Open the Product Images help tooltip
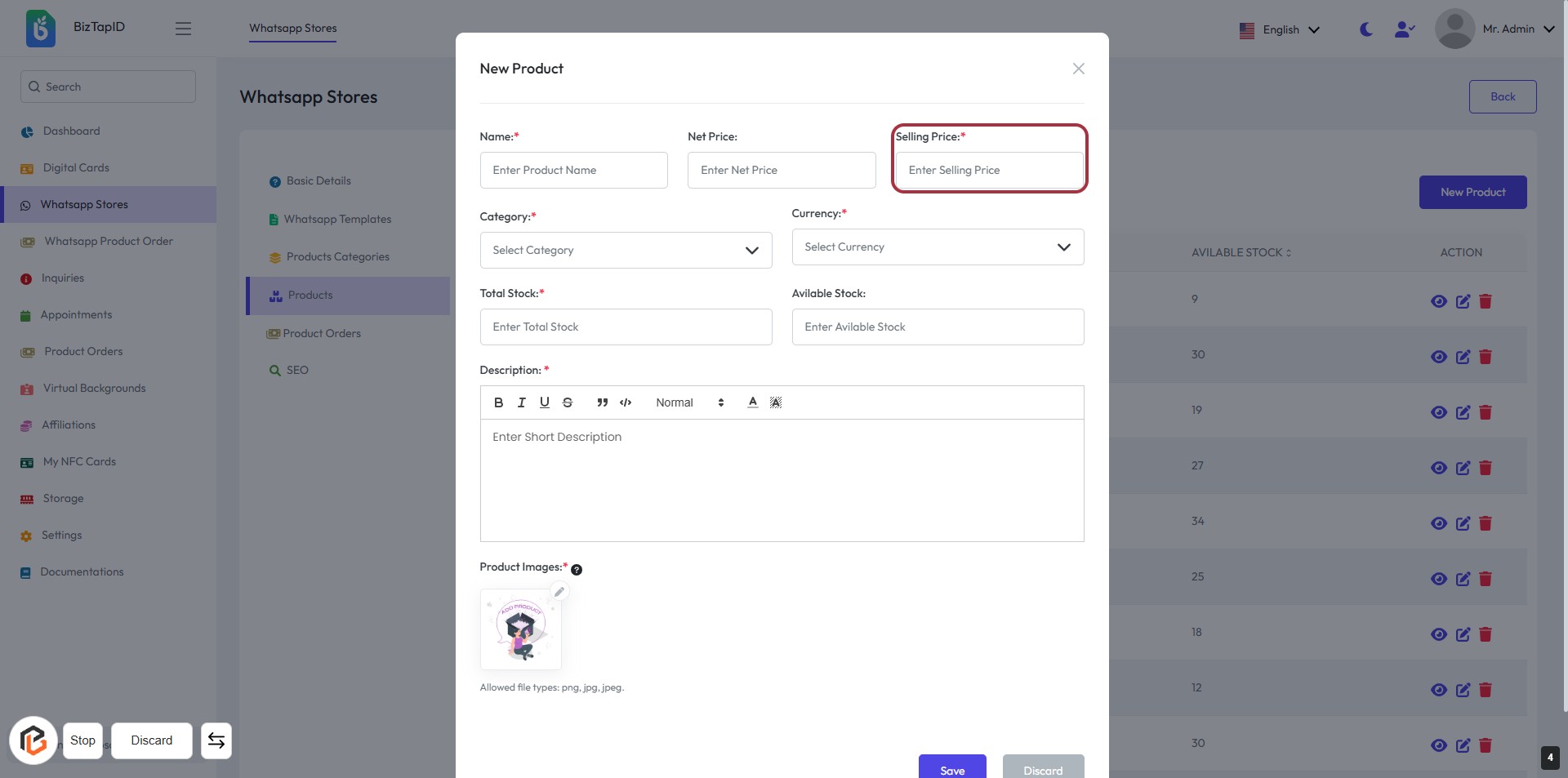This screenshot has width=1568, height=778. (x=577, y=570)
